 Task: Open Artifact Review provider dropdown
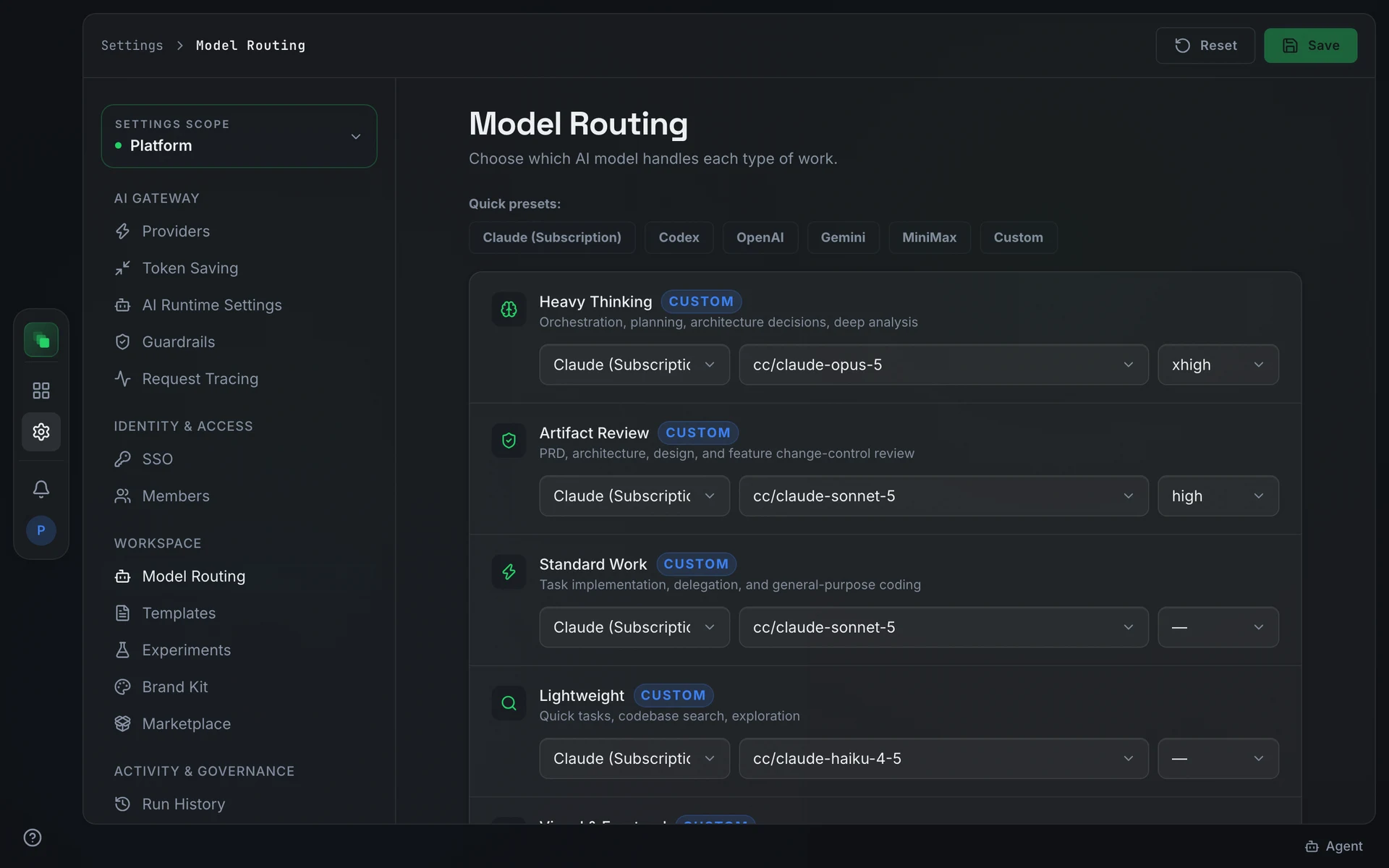tap(634, 496)
